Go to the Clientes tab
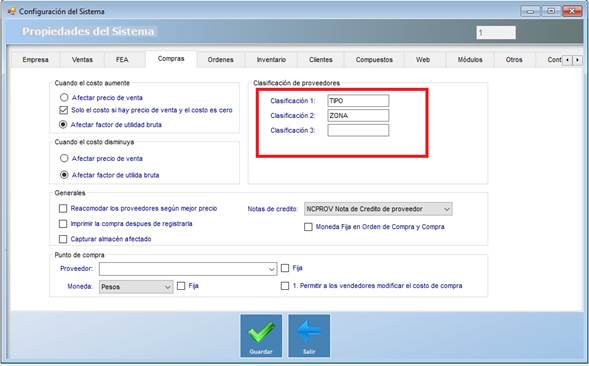The height and width of the screenshot is (366, 589). 321,60
